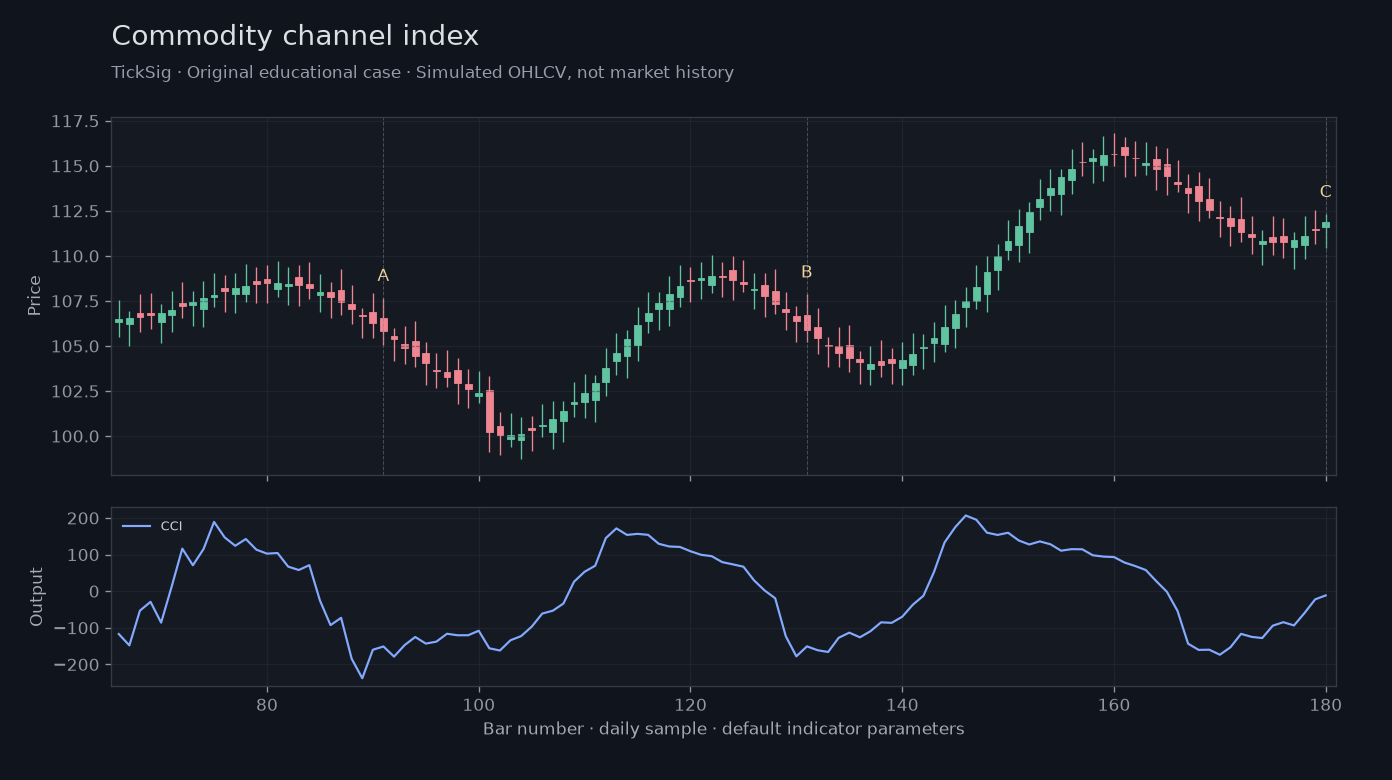This screenshot has height=780, width=1392.
Task: Click the CCI legend entry
Action: 152,526
